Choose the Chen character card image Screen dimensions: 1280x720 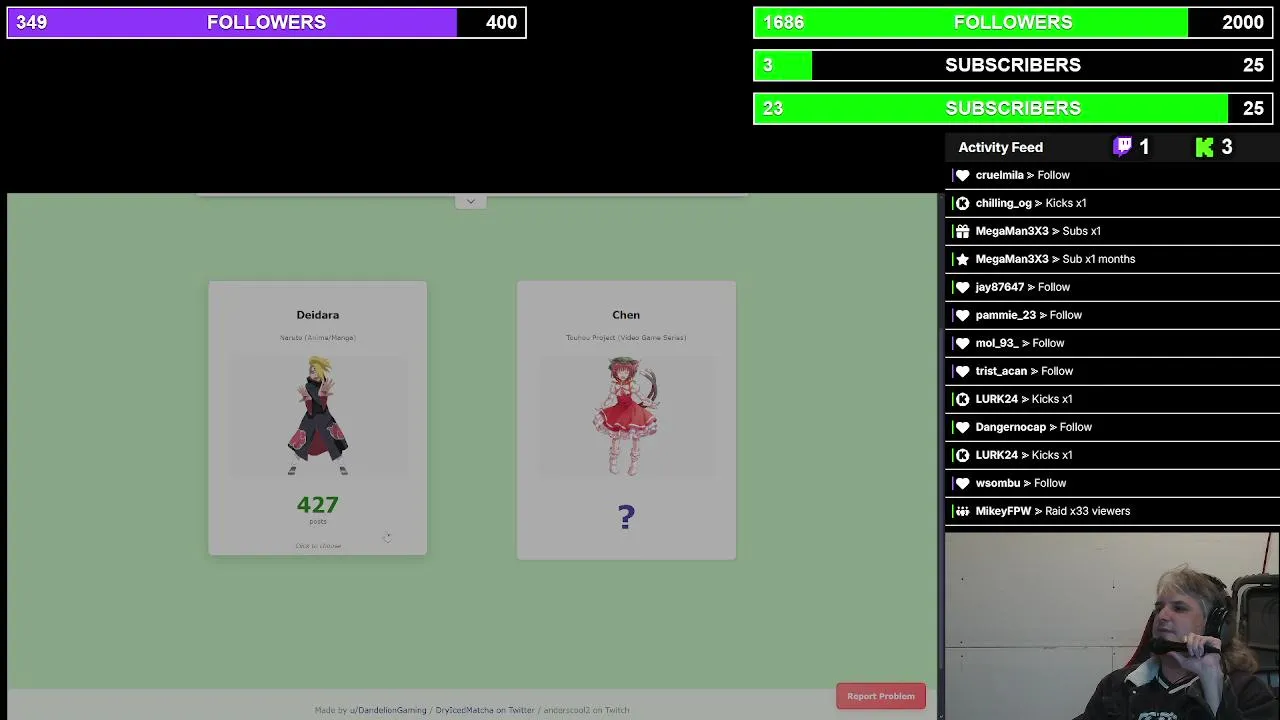pyautogui.click(x=627, y=417)
